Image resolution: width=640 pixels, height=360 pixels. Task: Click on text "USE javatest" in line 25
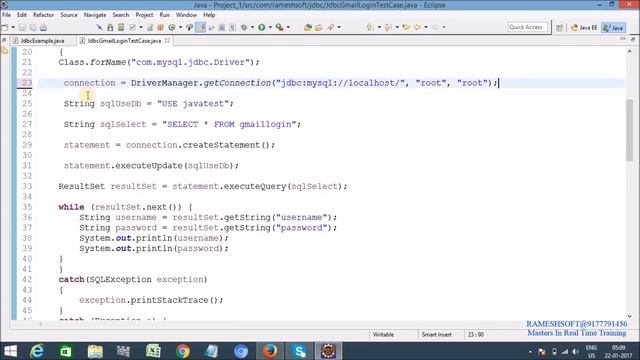[x=193, y=104]
